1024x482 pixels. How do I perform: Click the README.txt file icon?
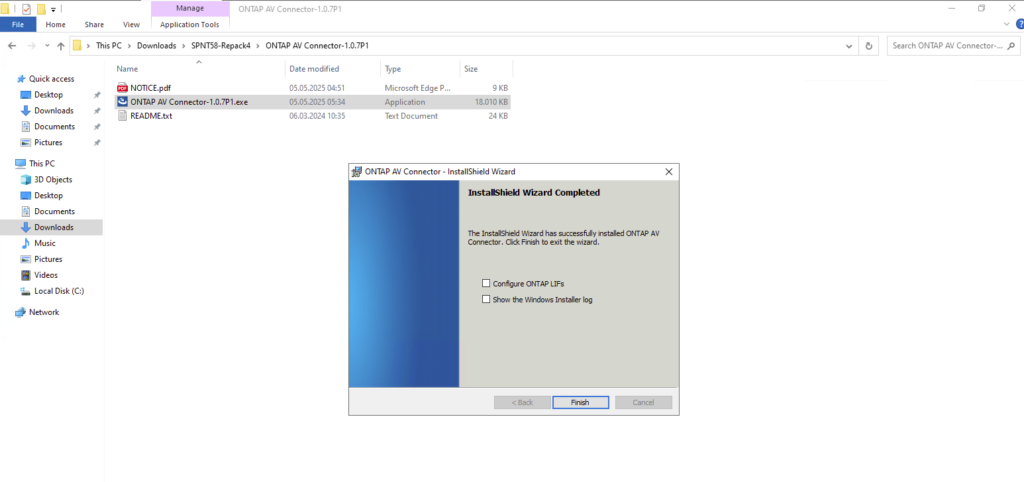(122, 116)
